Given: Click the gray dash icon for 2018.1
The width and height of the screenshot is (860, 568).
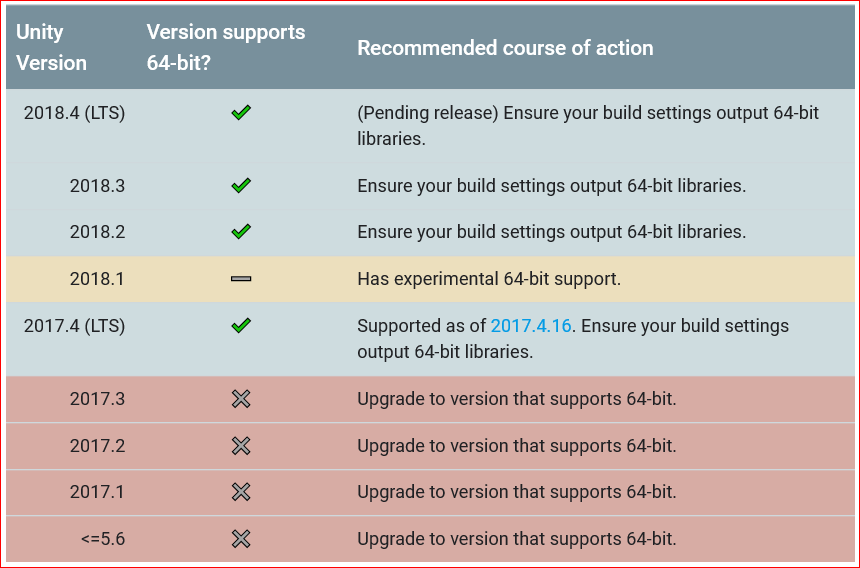Looking at the screenshot, I should coord(241,279).
